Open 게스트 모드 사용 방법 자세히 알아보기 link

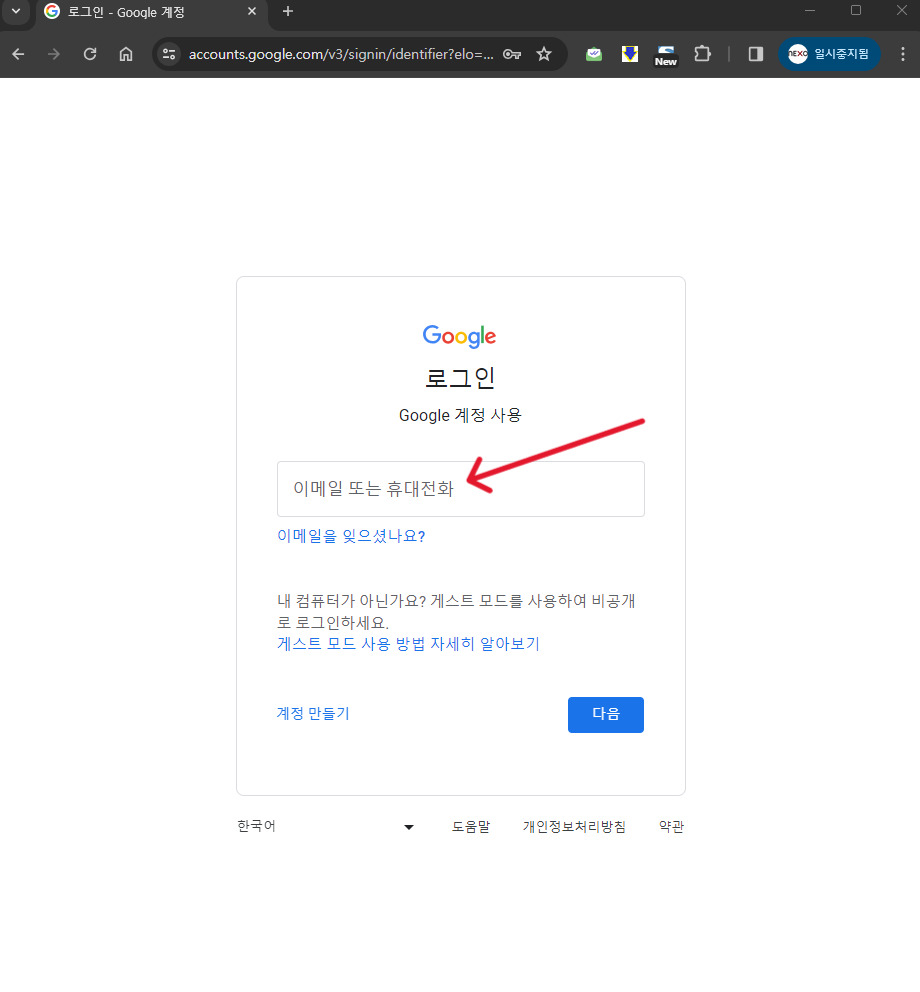(x=408, y=644)
